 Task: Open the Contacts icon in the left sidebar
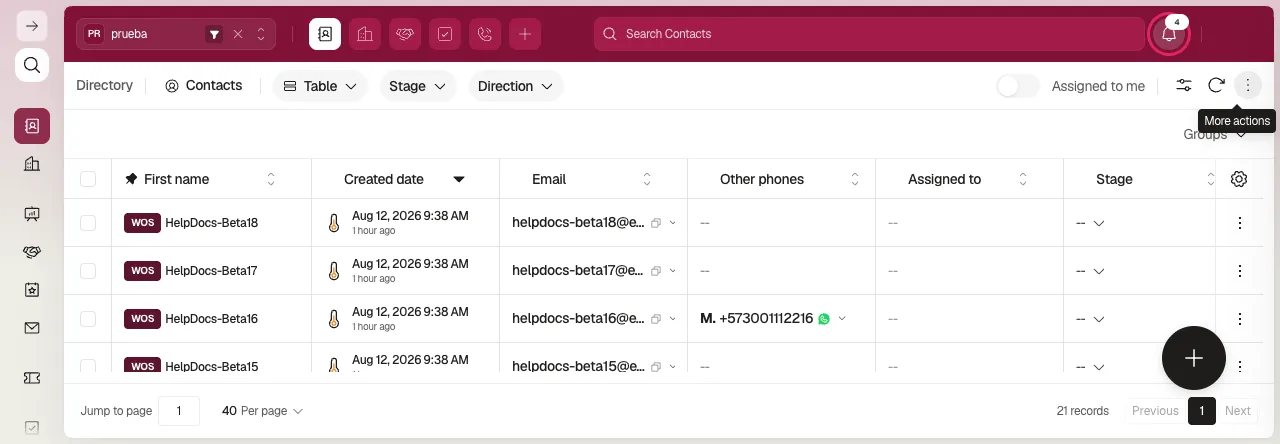[x=32, y=126]
